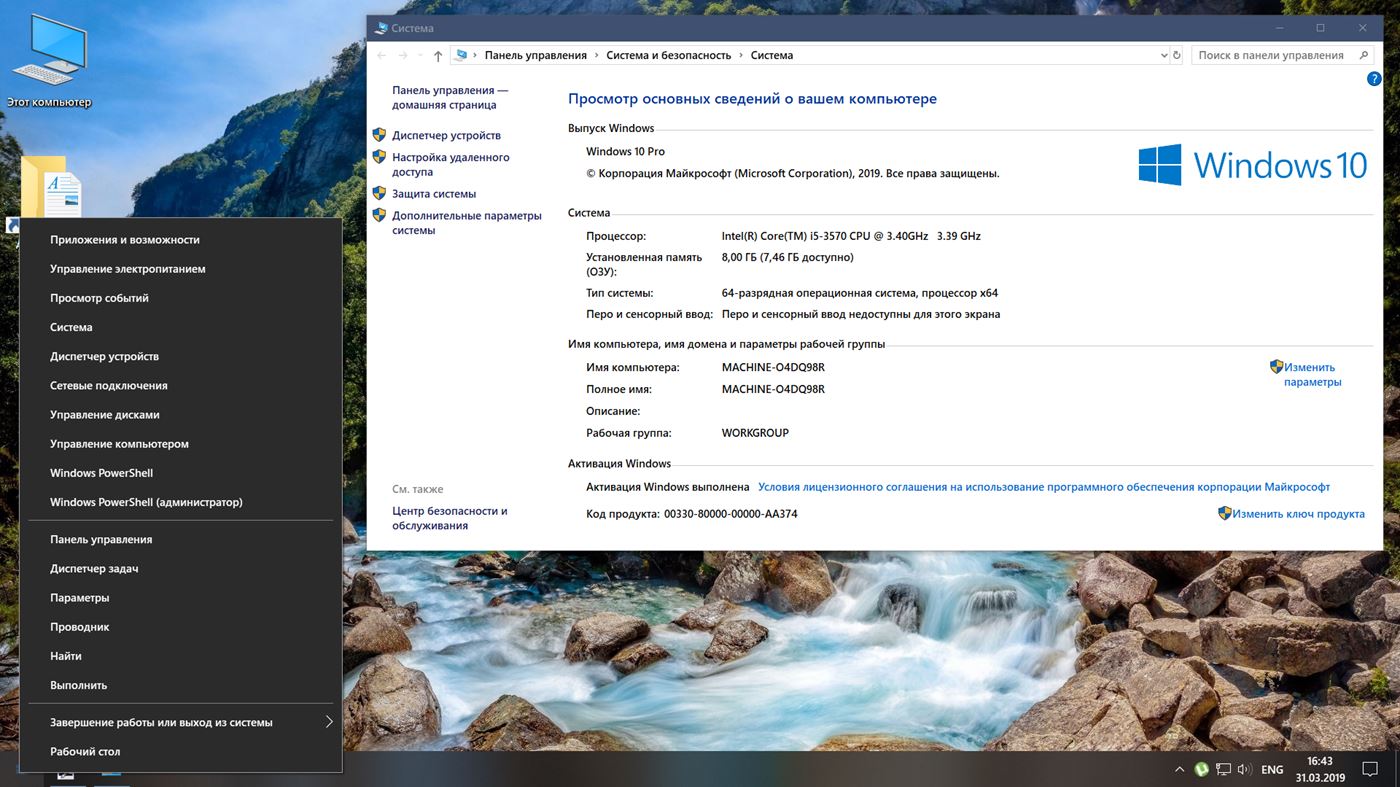The image size is (1400, 787).
Task: Click the Intel Core i5-3570 processor text
Action: 851,236
